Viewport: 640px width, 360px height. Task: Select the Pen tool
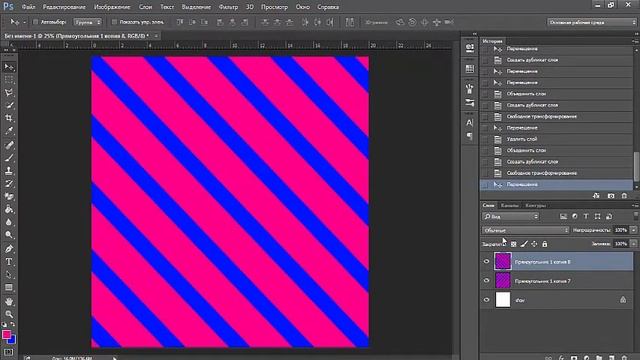click(x=9, y=249)
